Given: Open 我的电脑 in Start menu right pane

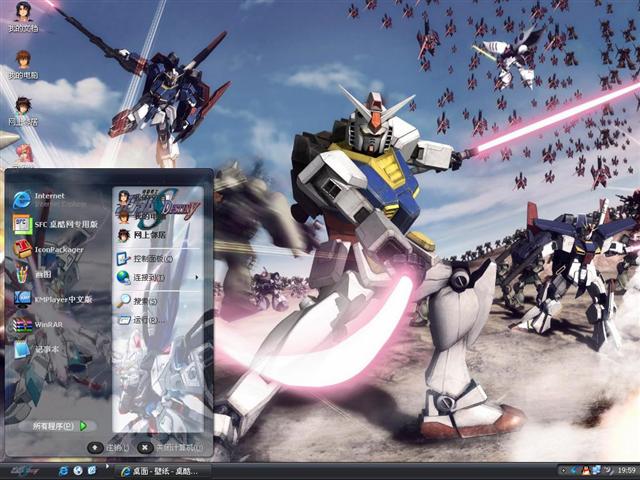Looking at the screenshot, I should pos(140,216).
